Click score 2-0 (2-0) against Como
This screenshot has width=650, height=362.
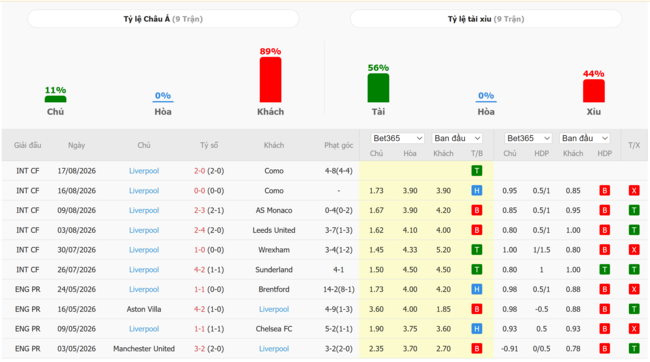tap(209, 171)
